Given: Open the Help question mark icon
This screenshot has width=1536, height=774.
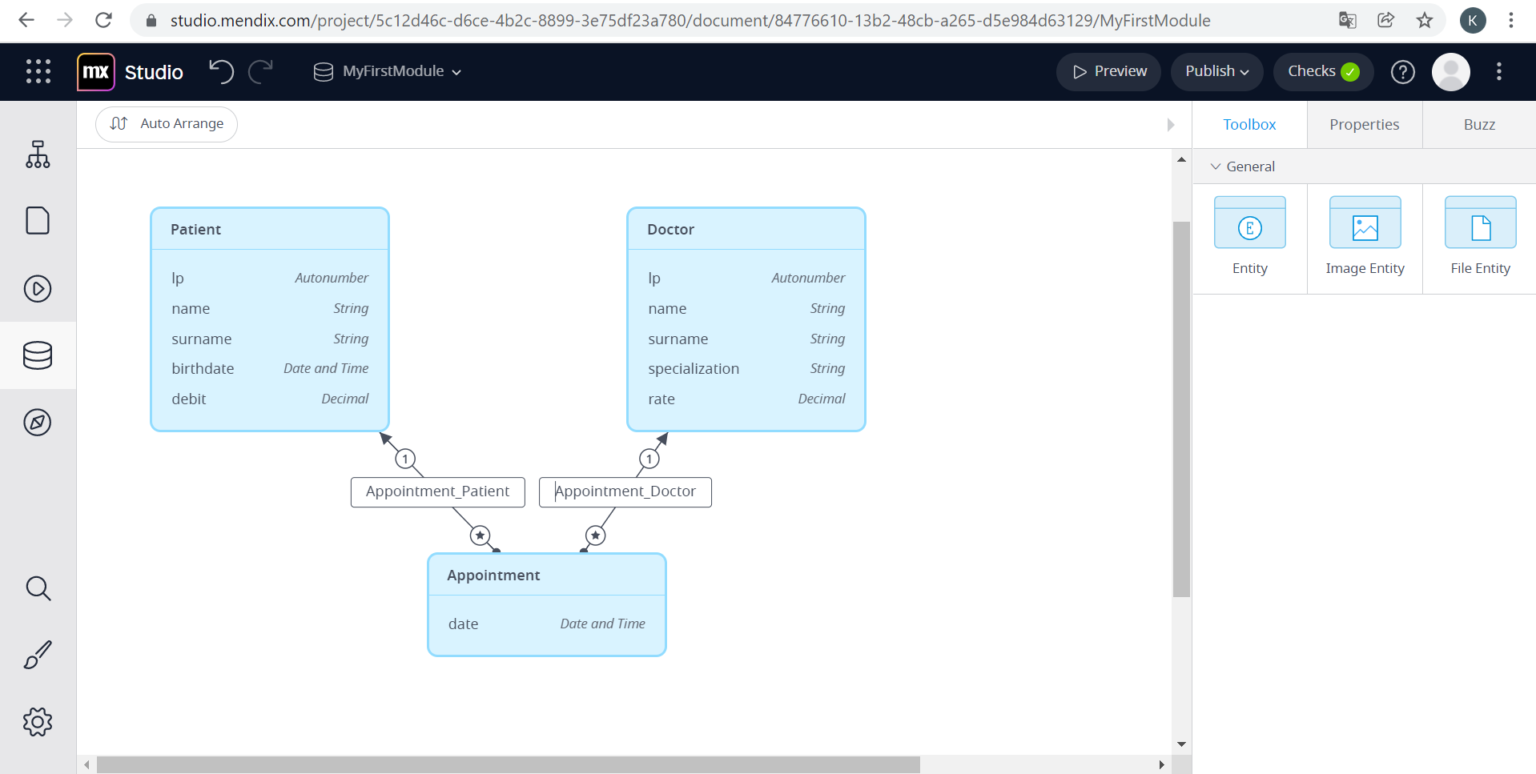Looking at the screenshot, I should coord(1402,71).
